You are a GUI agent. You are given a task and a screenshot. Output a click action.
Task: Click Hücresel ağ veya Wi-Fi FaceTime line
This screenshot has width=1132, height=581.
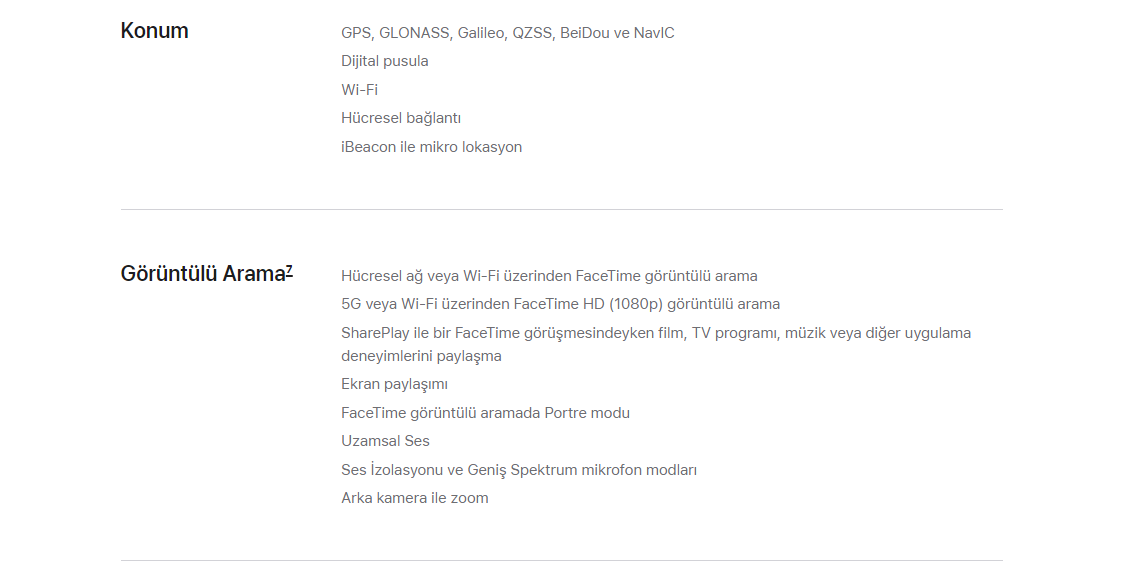tap(549, 276)
